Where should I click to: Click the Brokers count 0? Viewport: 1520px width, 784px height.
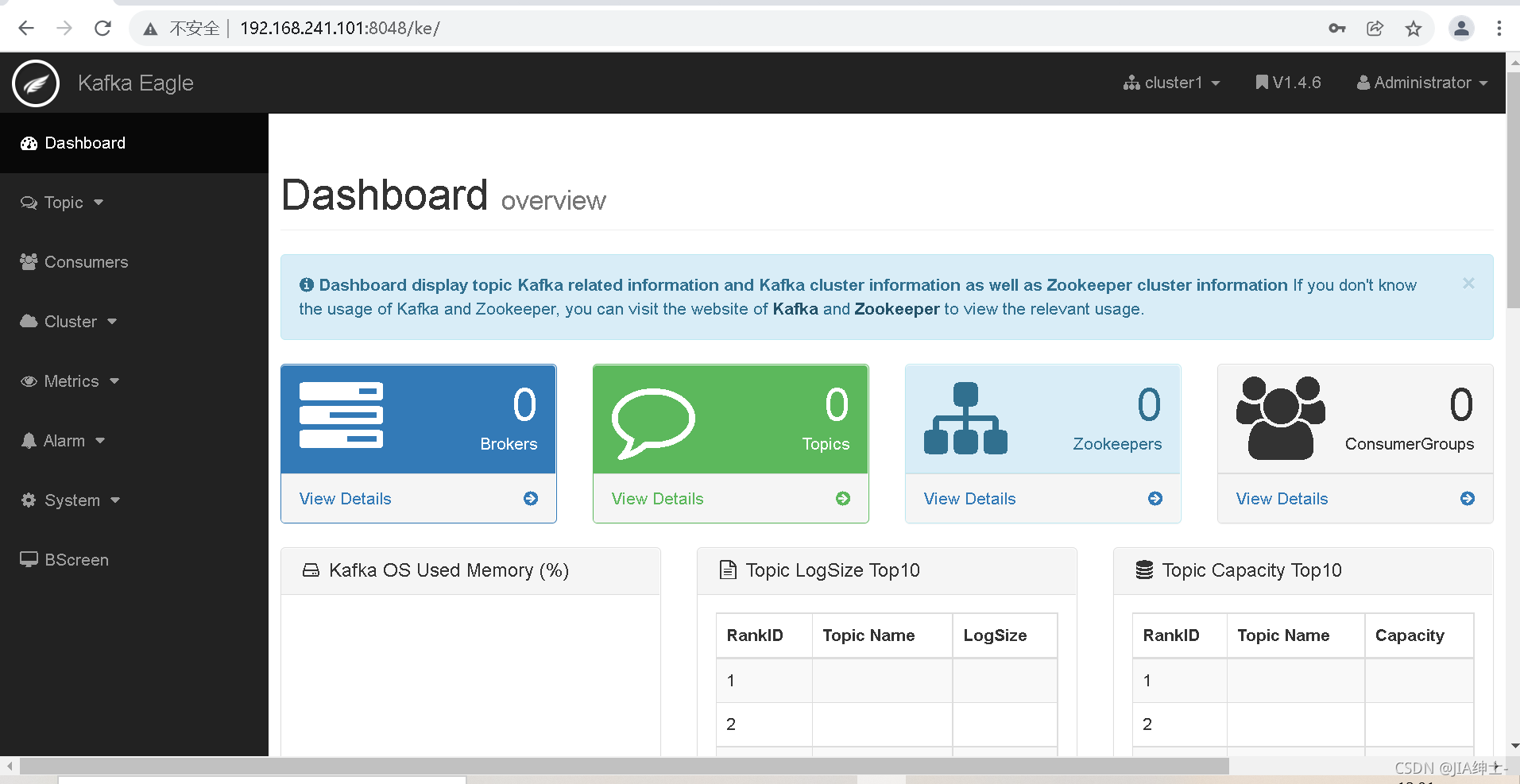[524, 405]
